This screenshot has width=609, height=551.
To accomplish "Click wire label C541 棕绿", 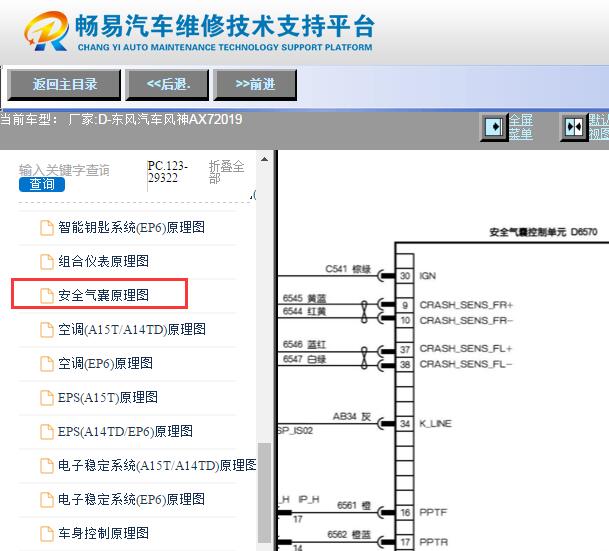I will (x=348, y=269).
